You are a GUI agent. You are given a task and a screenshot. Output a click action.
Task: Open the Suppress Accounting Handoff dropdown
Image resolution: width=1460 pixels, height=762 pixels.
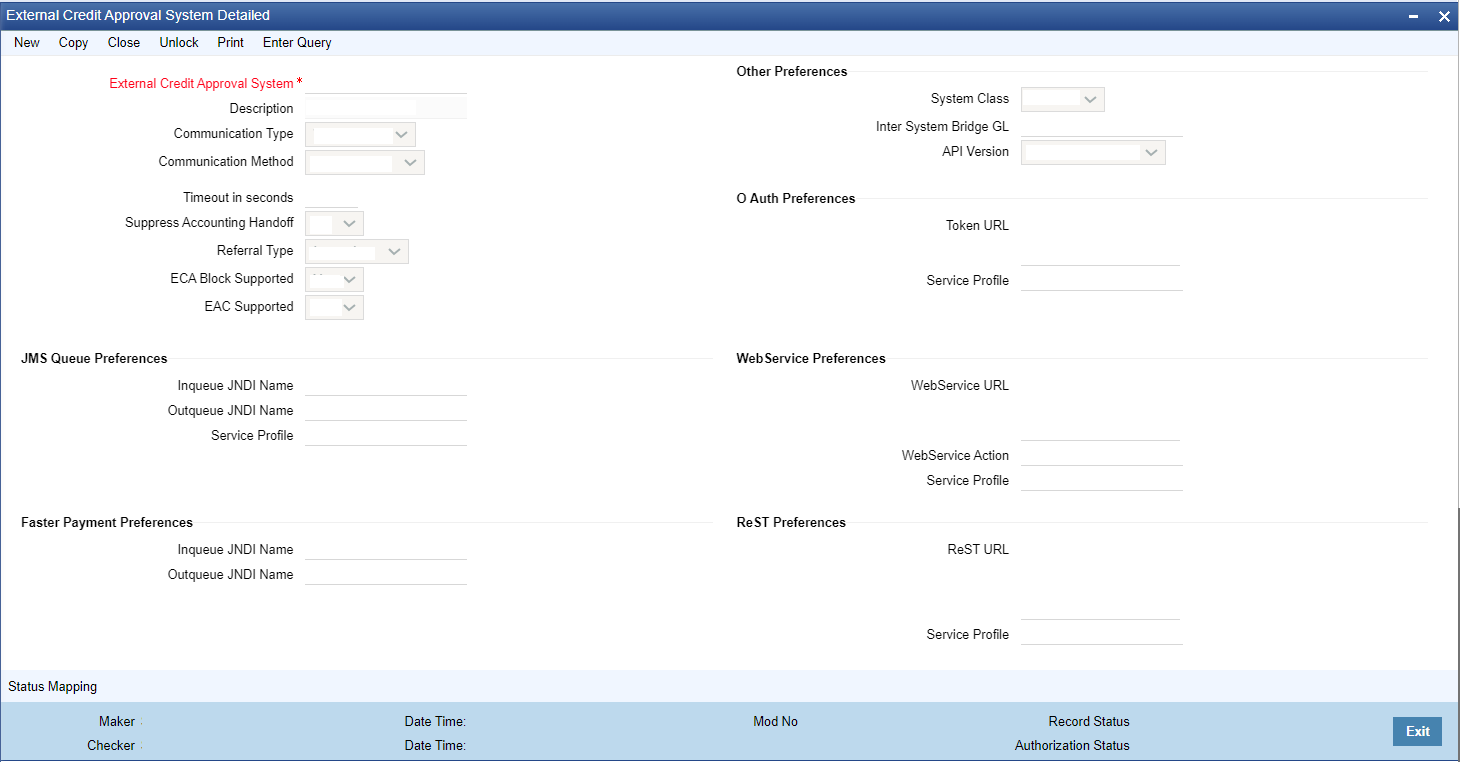334,223
